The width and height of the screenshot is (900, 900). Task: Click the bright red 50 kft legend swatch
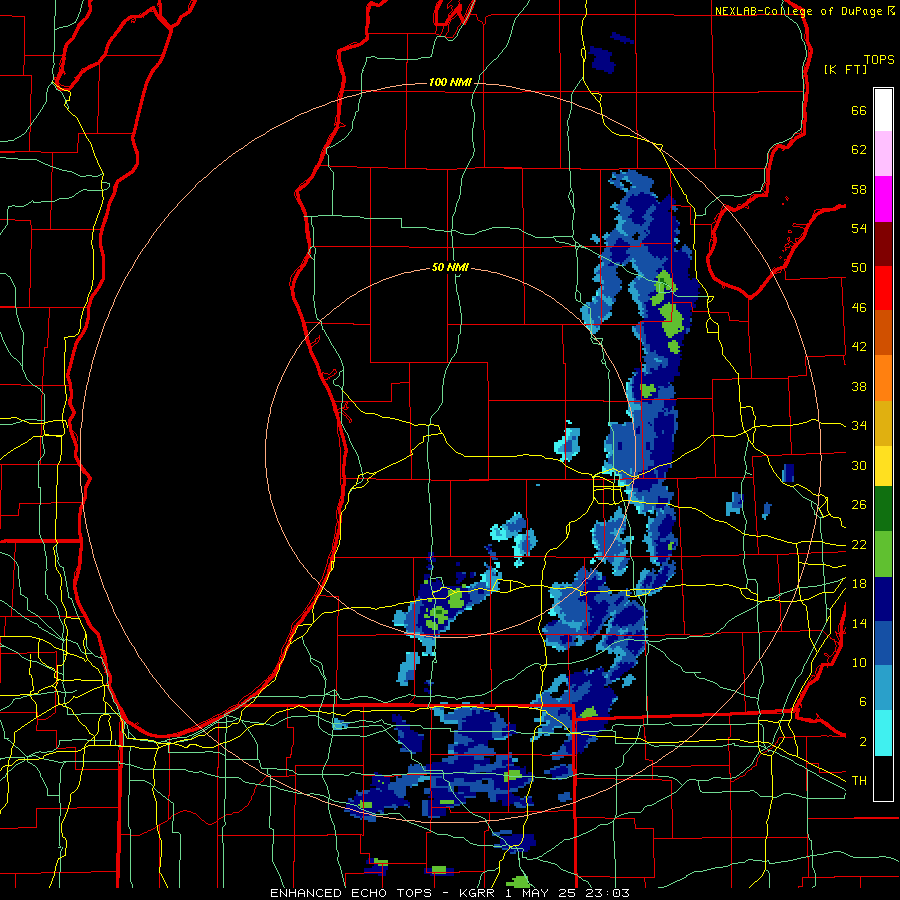click(883, 288)
